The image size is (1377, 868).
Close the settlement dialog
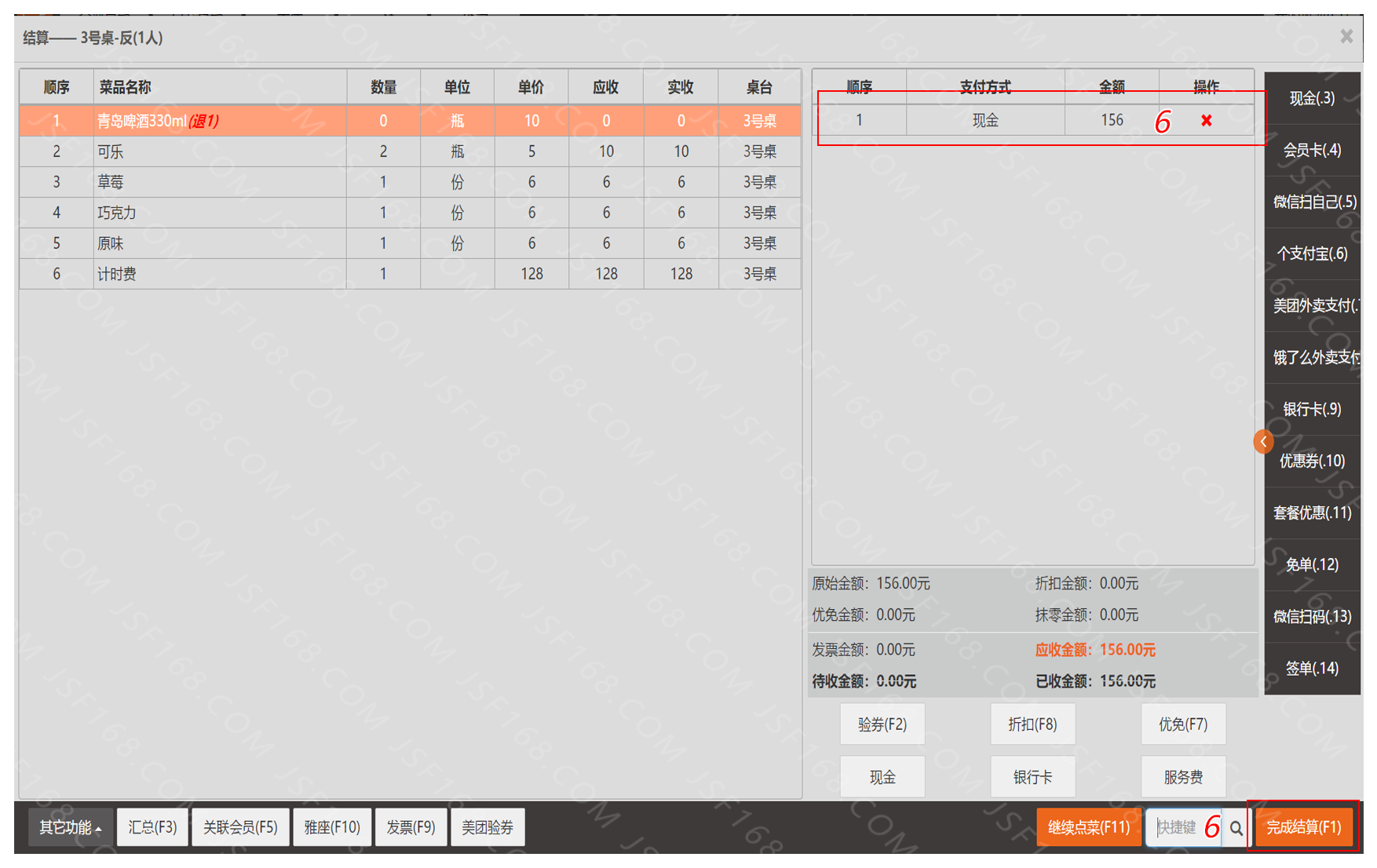point(1346,36)
